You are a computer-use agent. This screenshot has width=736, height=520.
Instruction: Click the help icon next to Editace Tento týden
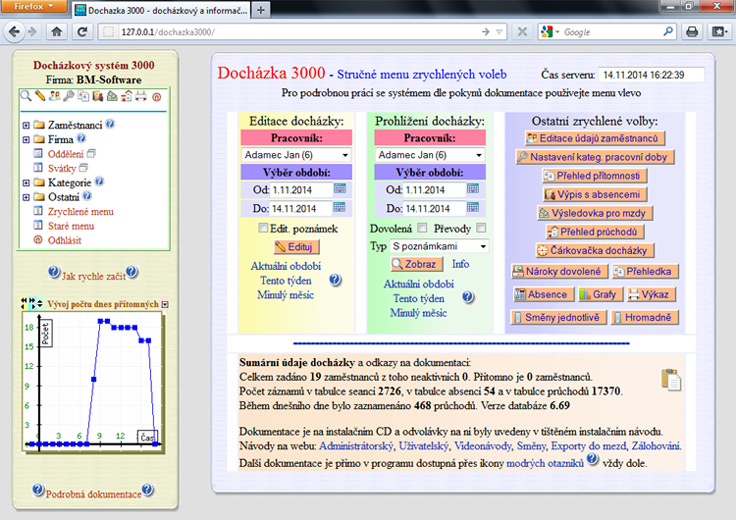click(x=335, y=280)
